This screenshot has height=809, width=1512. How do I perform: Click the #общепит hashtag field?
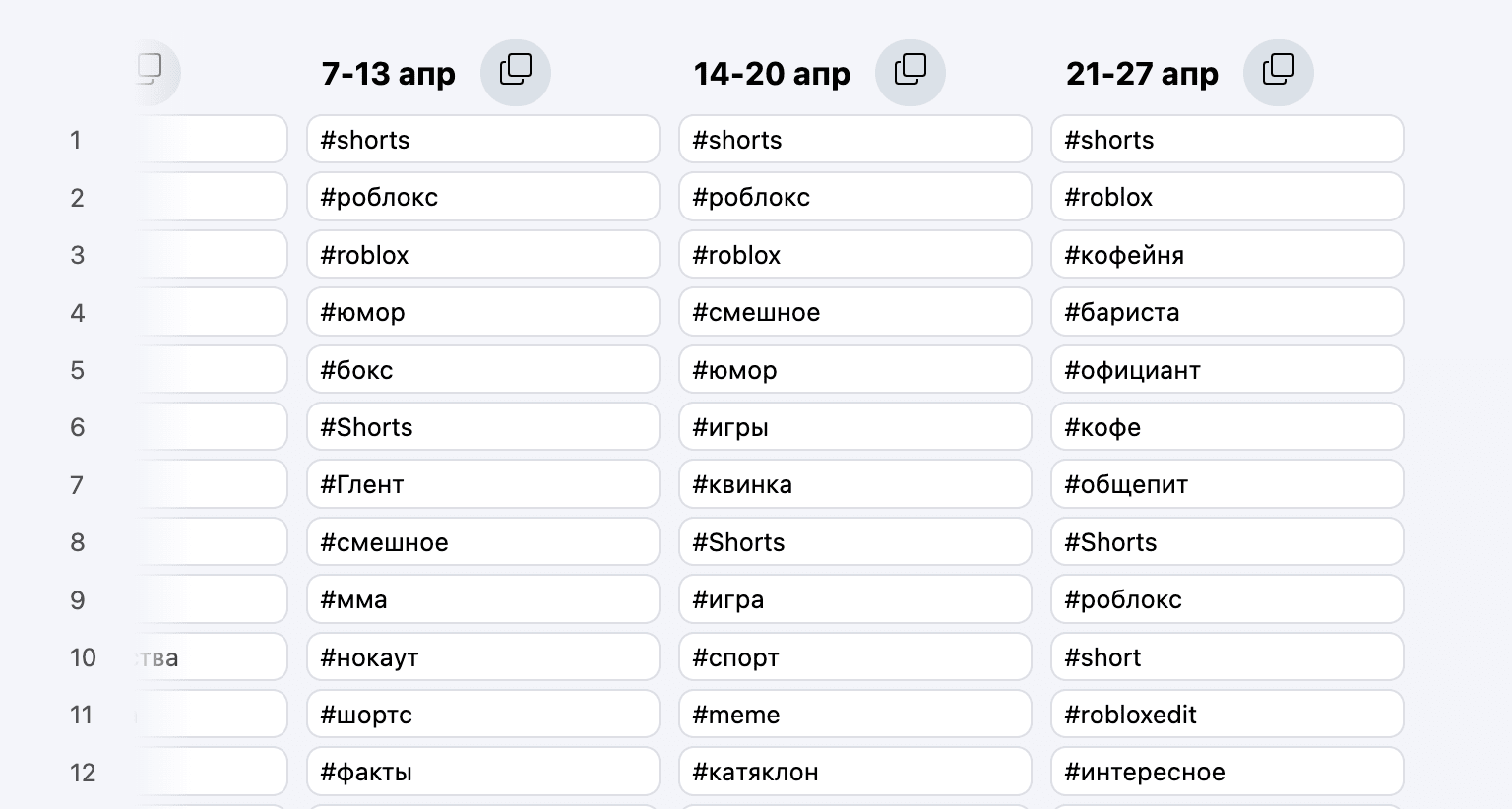click(x=1227, y=484)
